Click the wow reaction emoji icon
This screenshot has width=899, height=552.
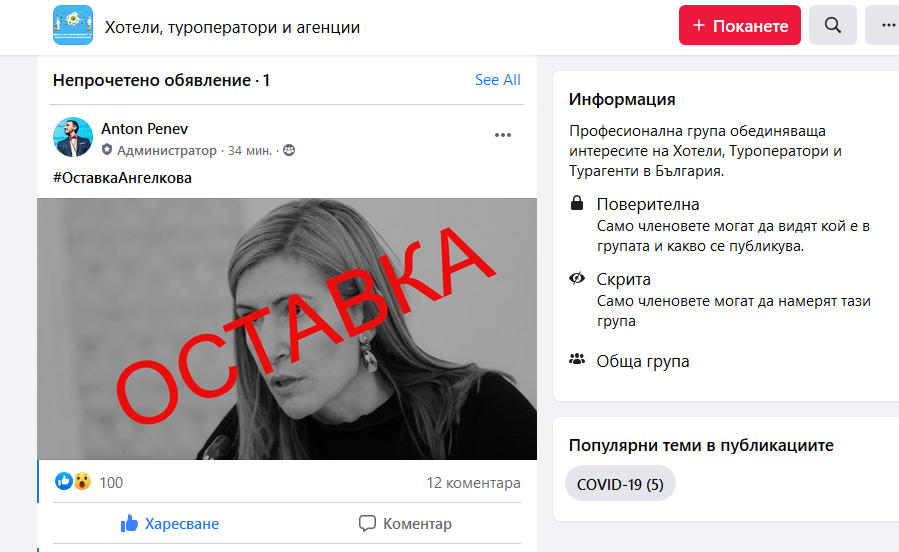82,481
